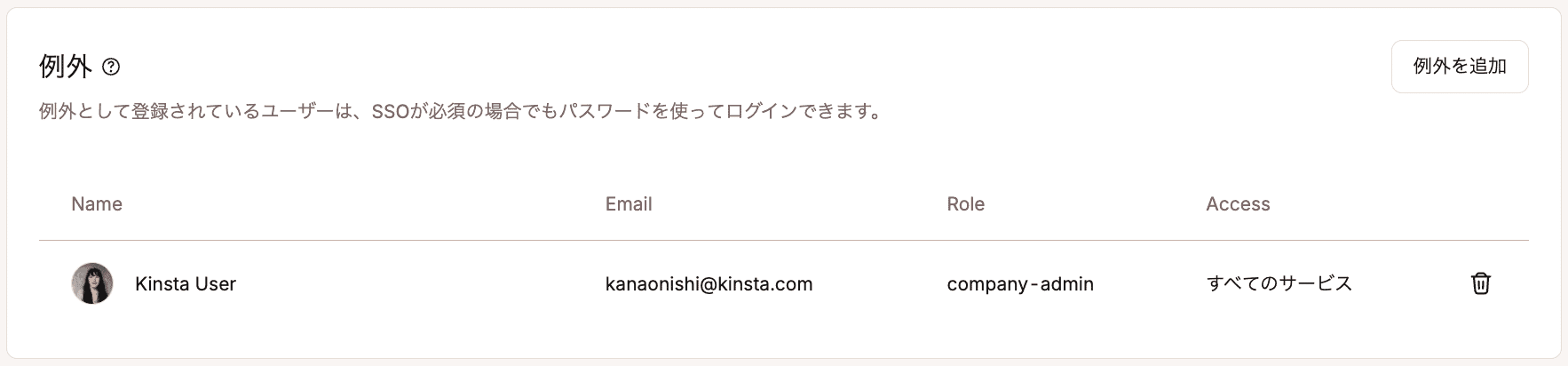
Task: Click the company-admin role value
Action: tap(1020, 284)
